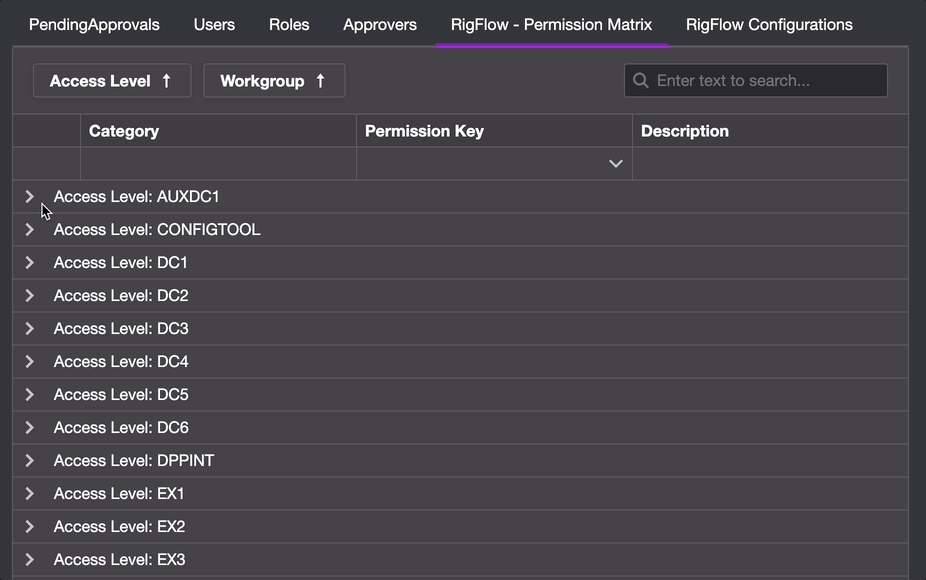Click the magnifying glass search icon
The height and width of the screenshot is (580, 926).
click(640, 80)
